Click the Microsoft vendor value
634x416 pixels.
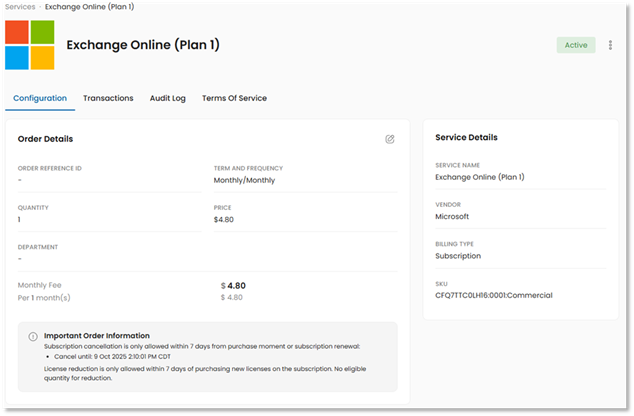[x=452, y=217]
